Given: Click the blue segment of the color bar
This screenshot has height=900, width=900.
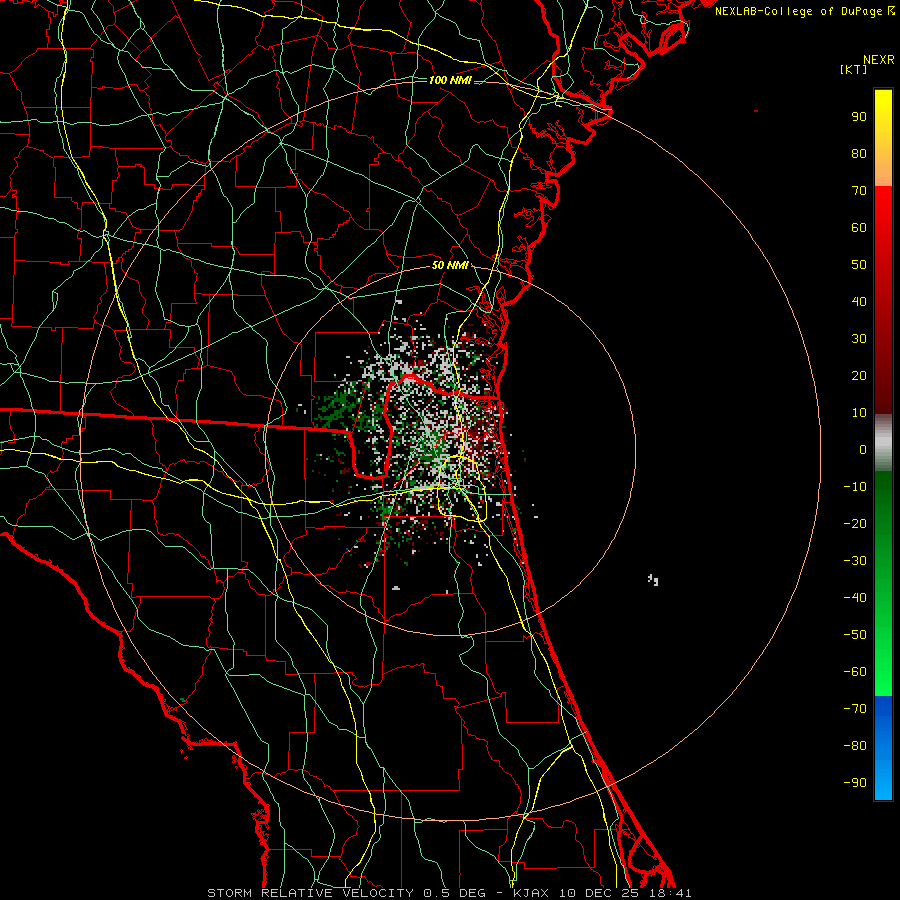Looking at the screenshot, I should tap(883, 746).
